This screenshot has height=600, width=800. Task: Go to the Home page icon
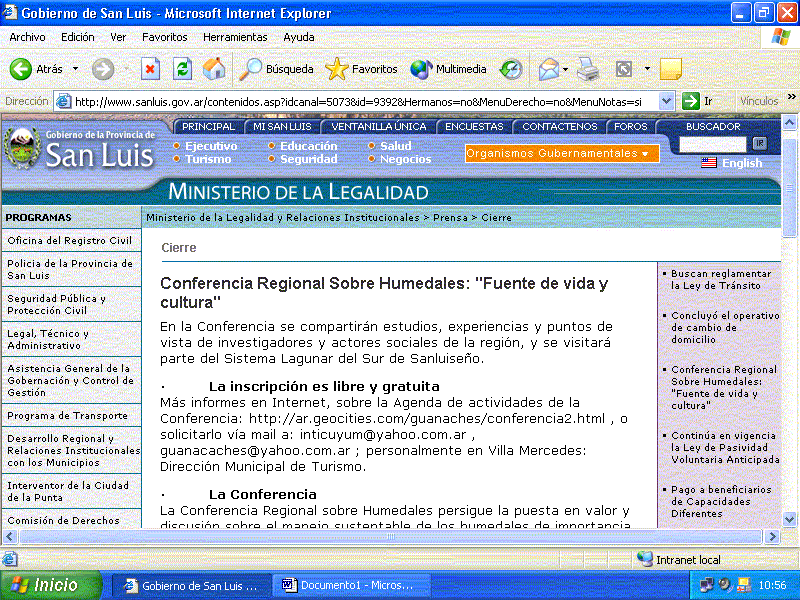click(213, 69)
